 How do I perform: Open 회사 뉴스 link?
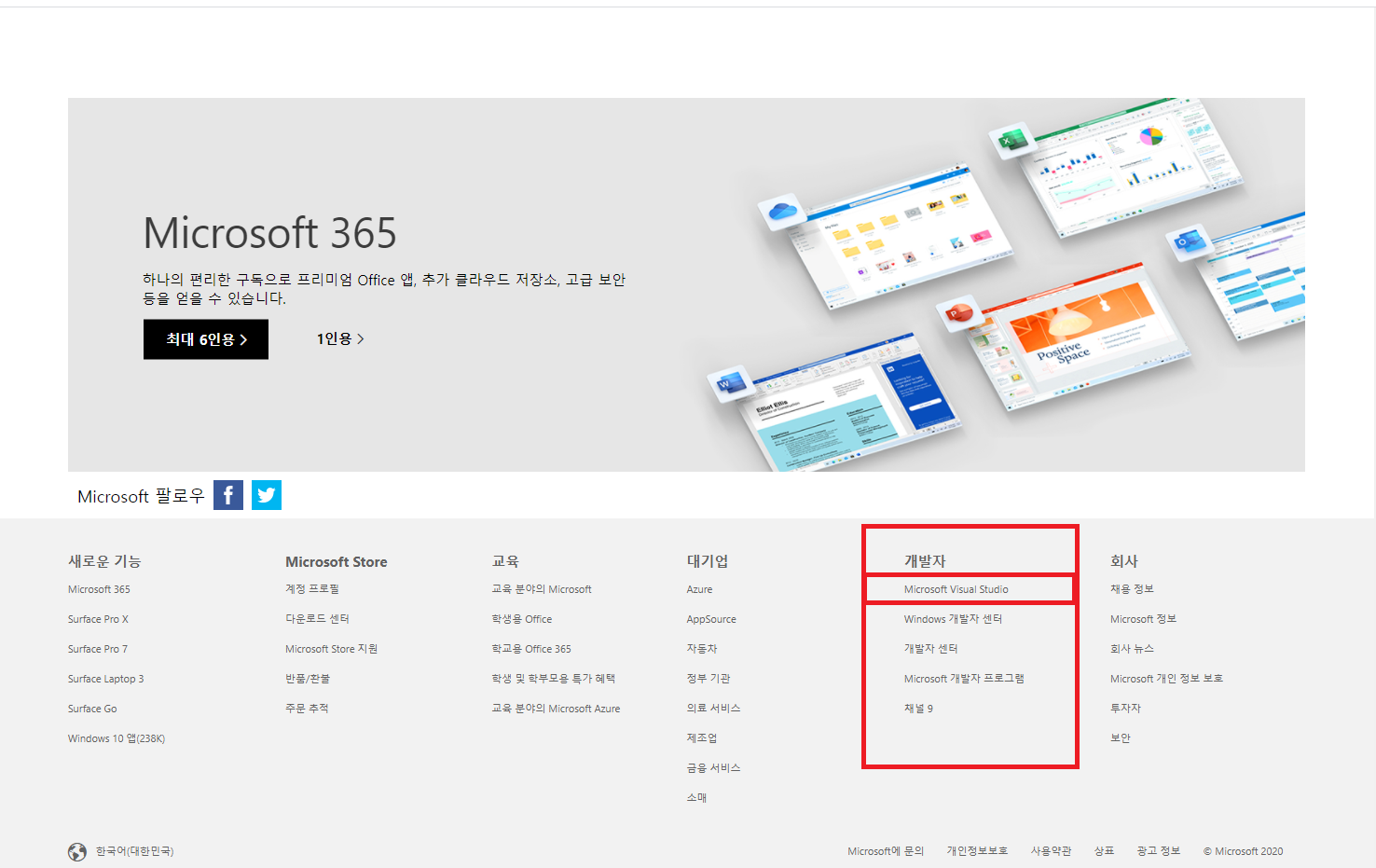pos(1132,649)
